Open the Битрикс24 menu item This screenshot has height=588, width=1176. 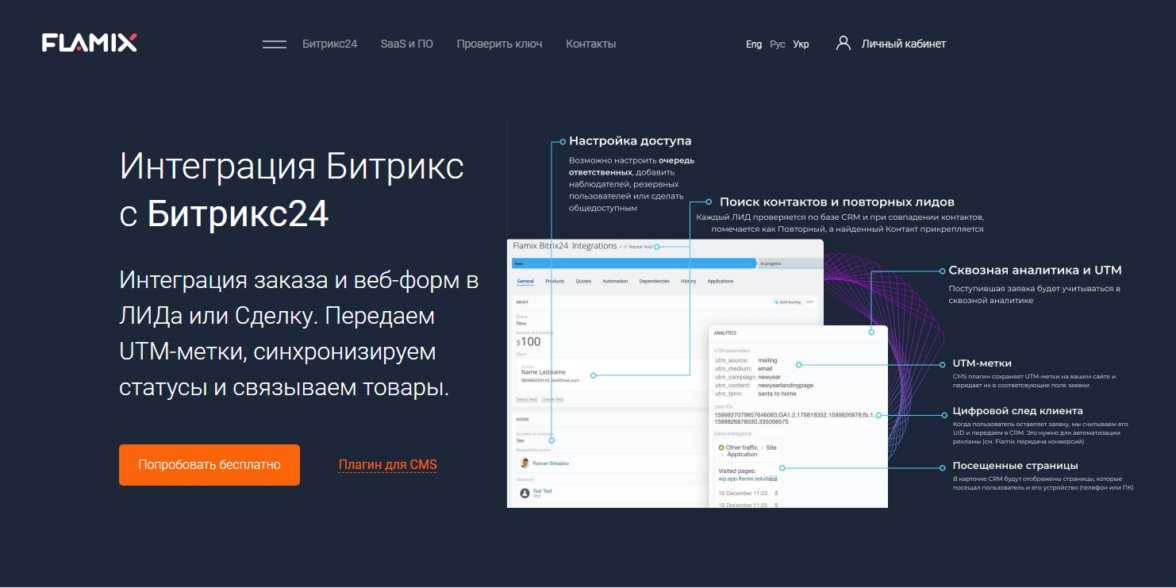tap(330, 44)
